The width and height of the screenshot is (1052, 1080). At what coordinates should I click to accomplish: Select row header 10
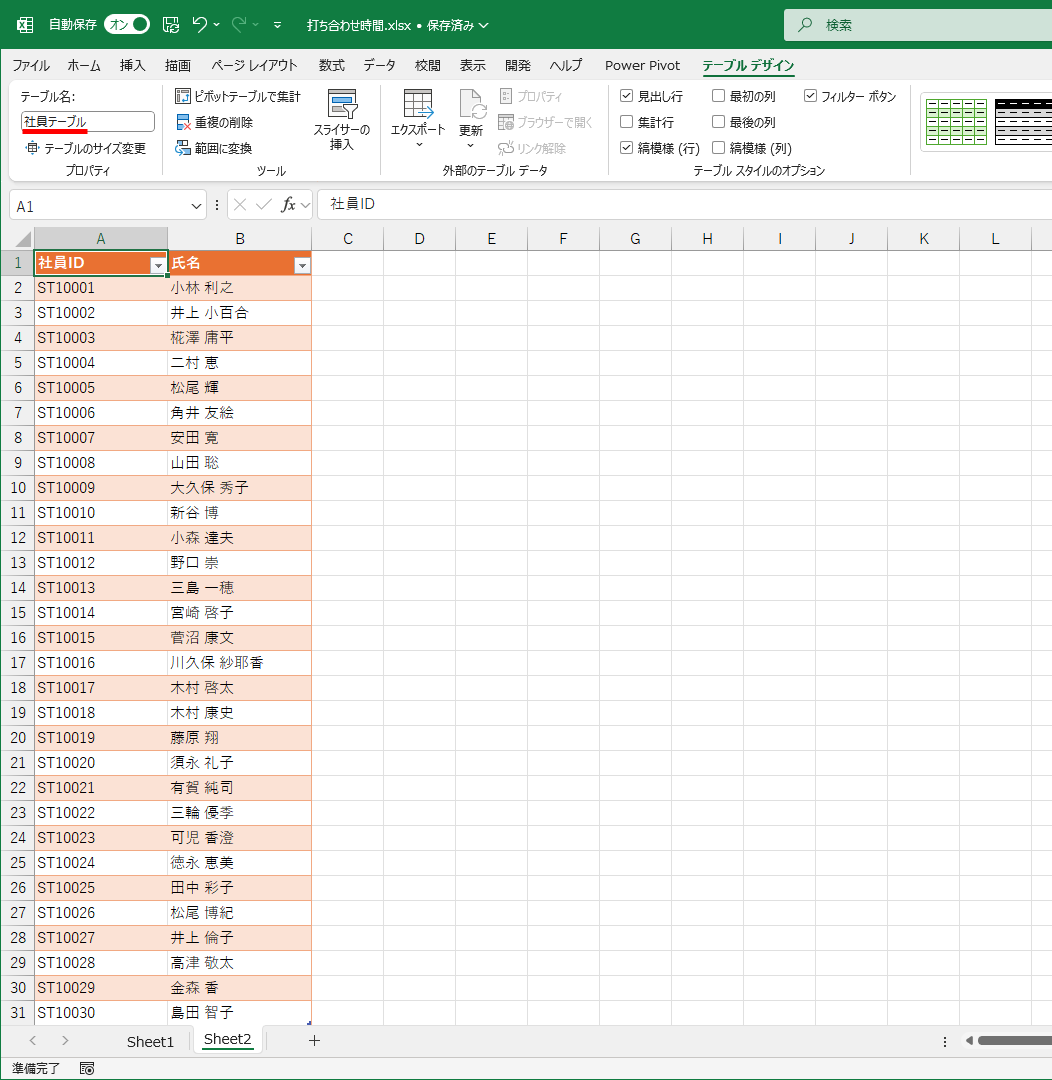click(x=18, y=488)
